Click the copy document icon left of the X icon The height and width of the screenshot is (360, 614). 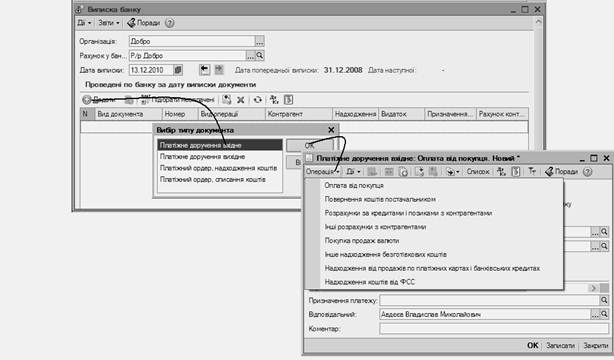(227, 99)
